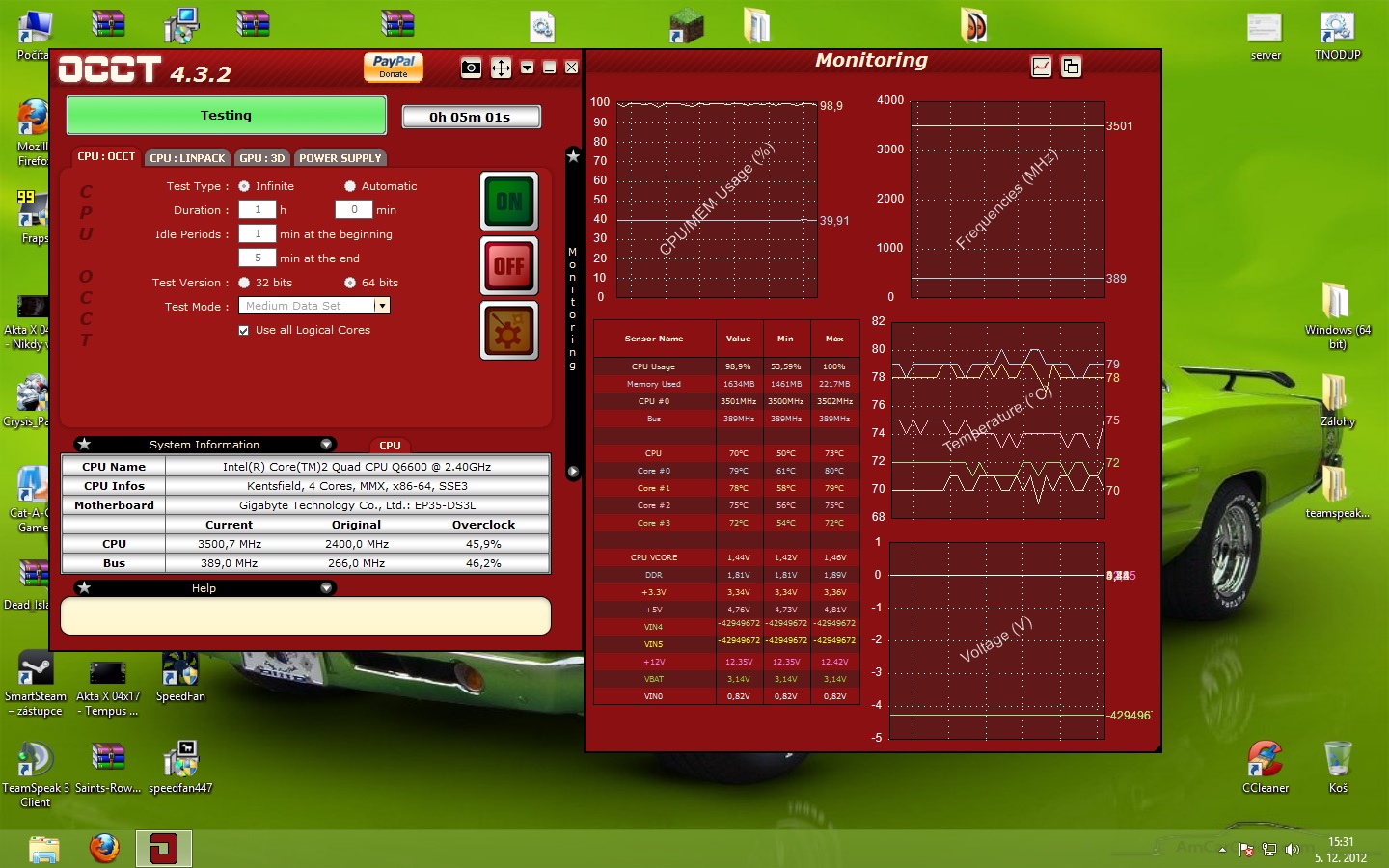Image resolution: width=1389 pixels, height=868 pixels.
Task: Open Firefox from the taskbar
Action: [x=104, y=849]
